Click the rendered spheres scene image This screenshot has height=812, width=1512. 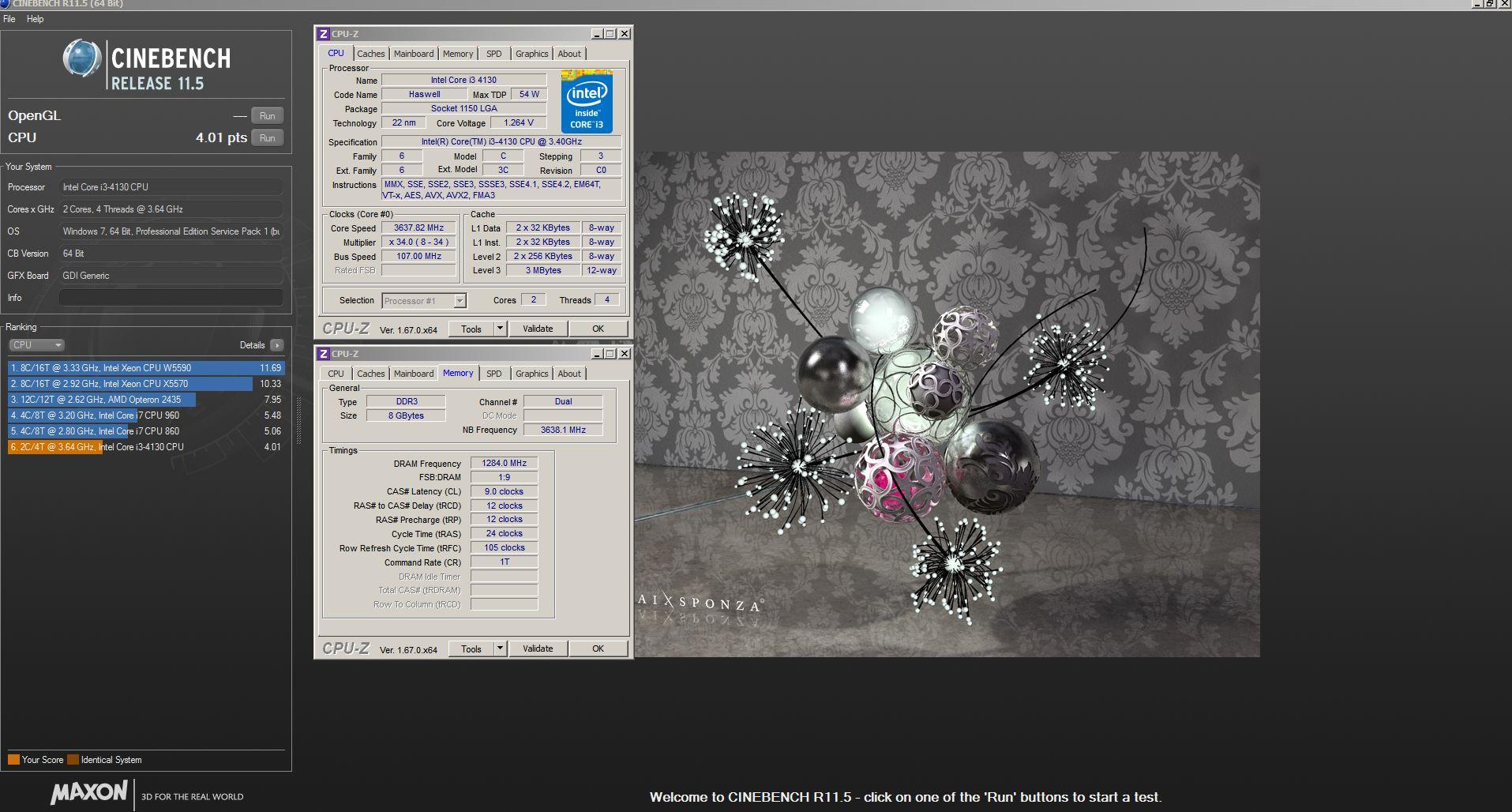(947, 404)
